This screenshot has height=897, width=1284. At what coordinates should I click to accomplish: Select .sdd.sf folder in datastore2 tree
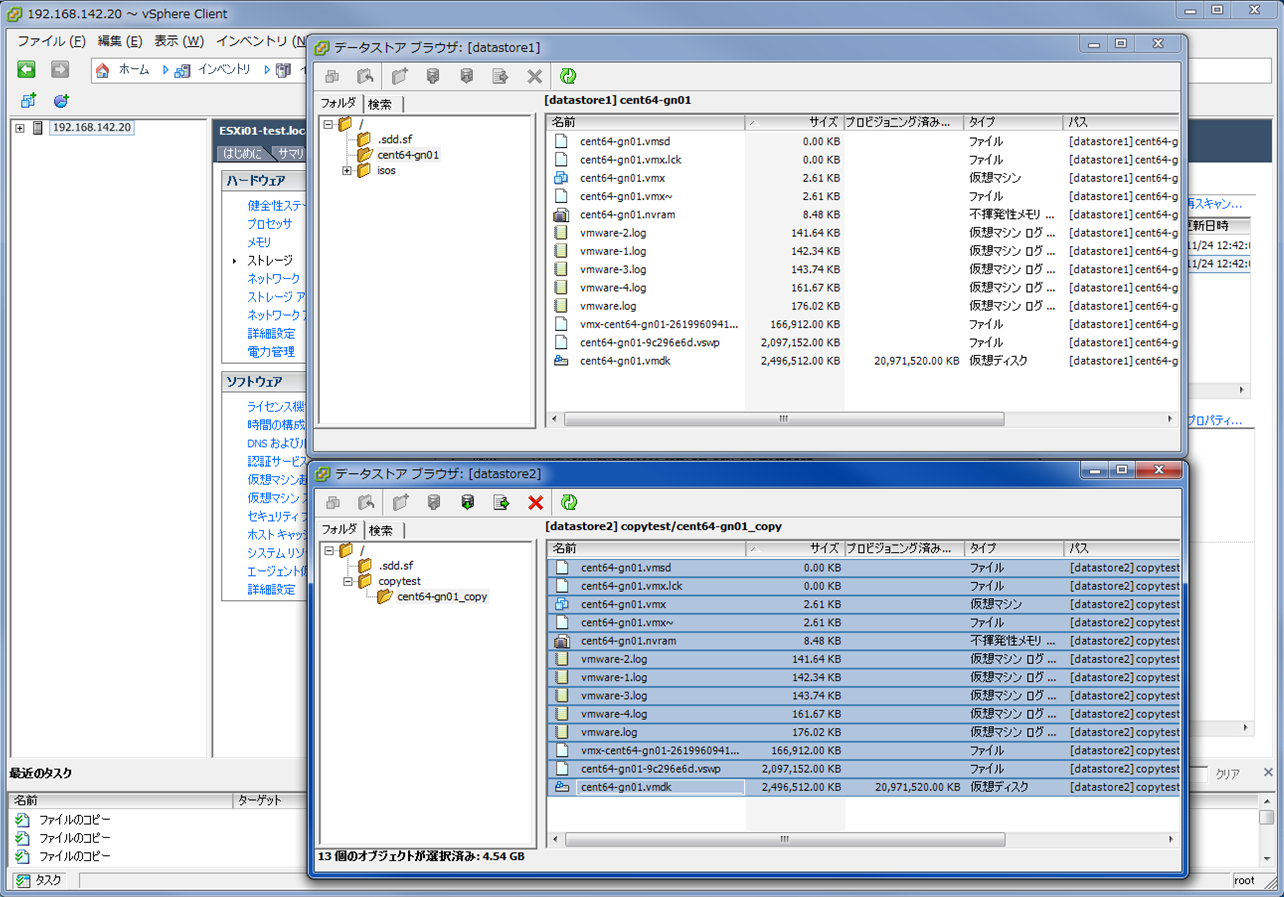pos(395,566)
